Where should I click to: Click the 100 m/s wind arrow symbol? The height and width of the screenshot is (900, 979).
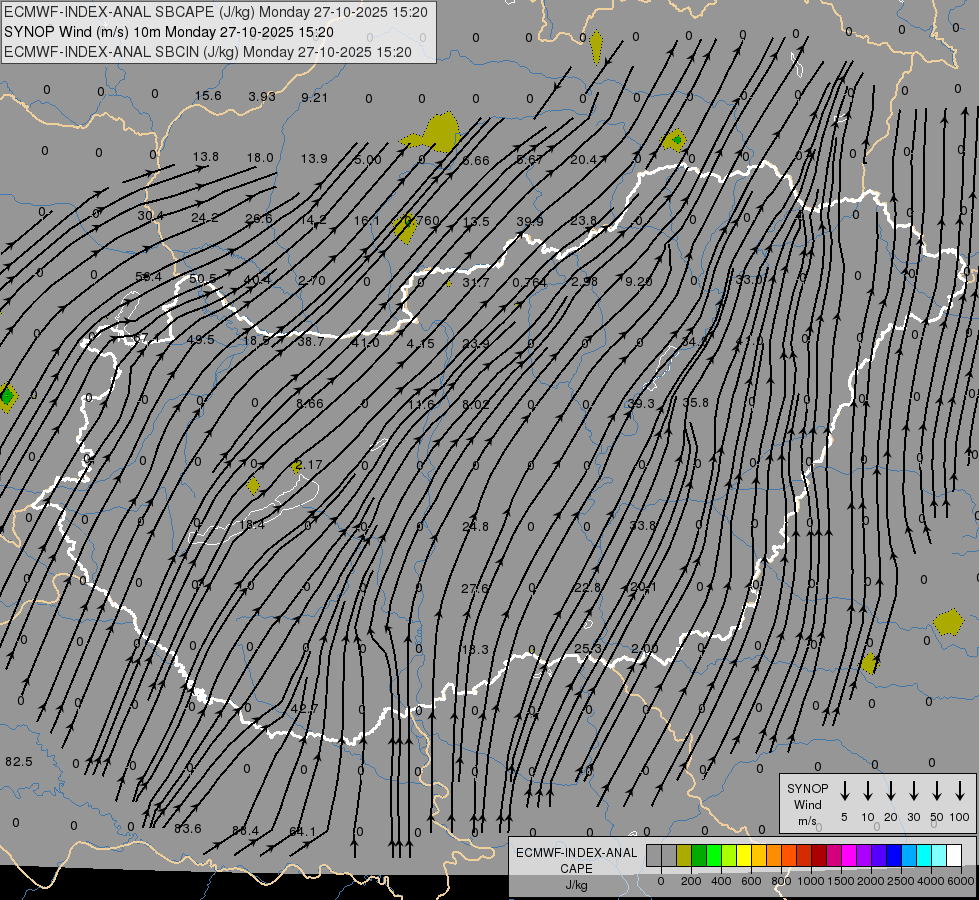tap(960, 791)
